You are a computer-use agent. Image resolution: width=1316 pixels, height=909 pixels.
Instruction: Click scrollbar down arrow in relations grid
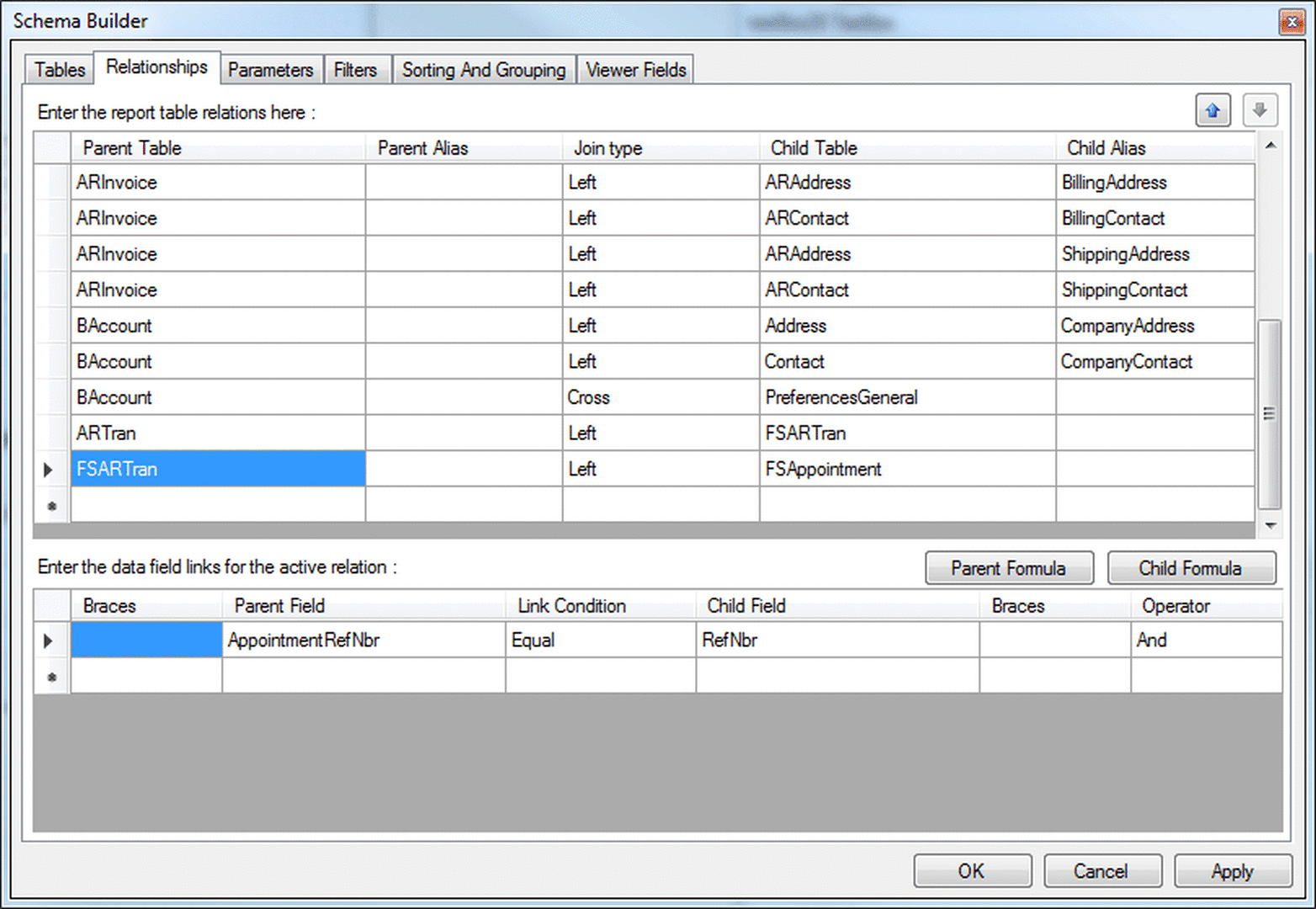[1270, 525]
